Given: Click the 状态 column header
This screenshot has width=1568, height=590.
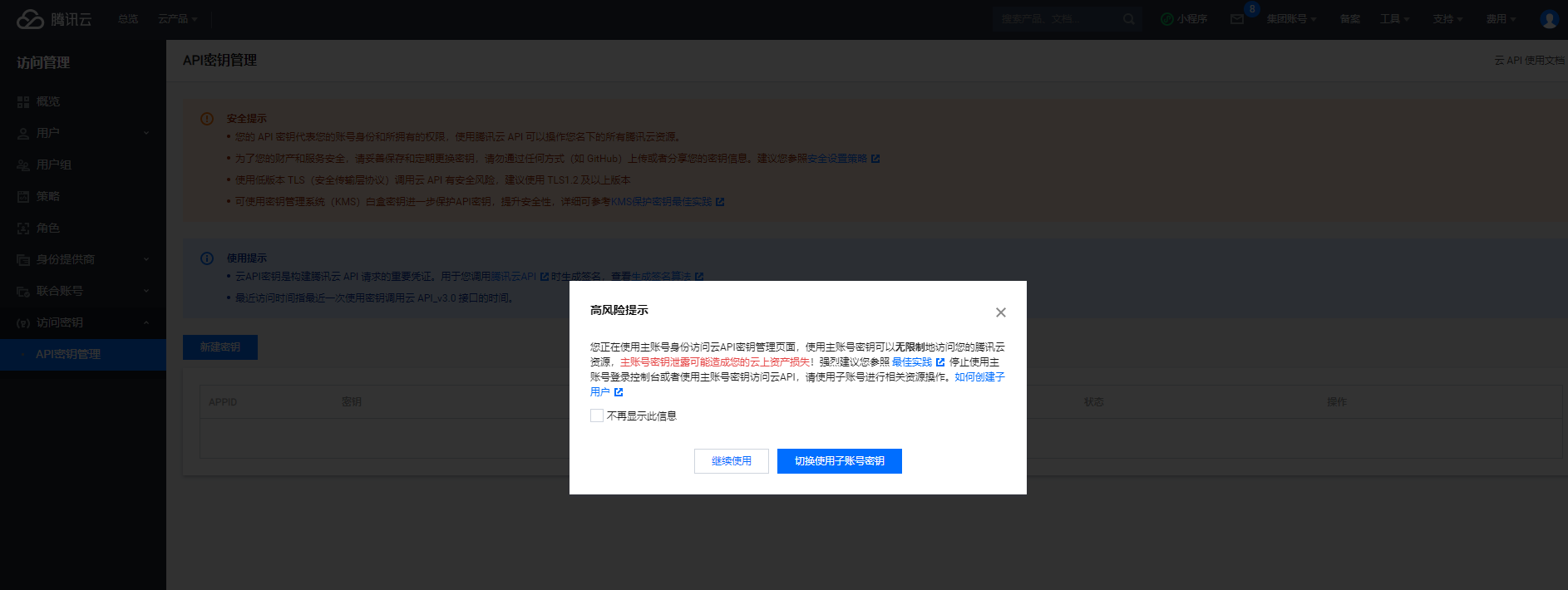Looking at the screenshot, I should 1094,402.
